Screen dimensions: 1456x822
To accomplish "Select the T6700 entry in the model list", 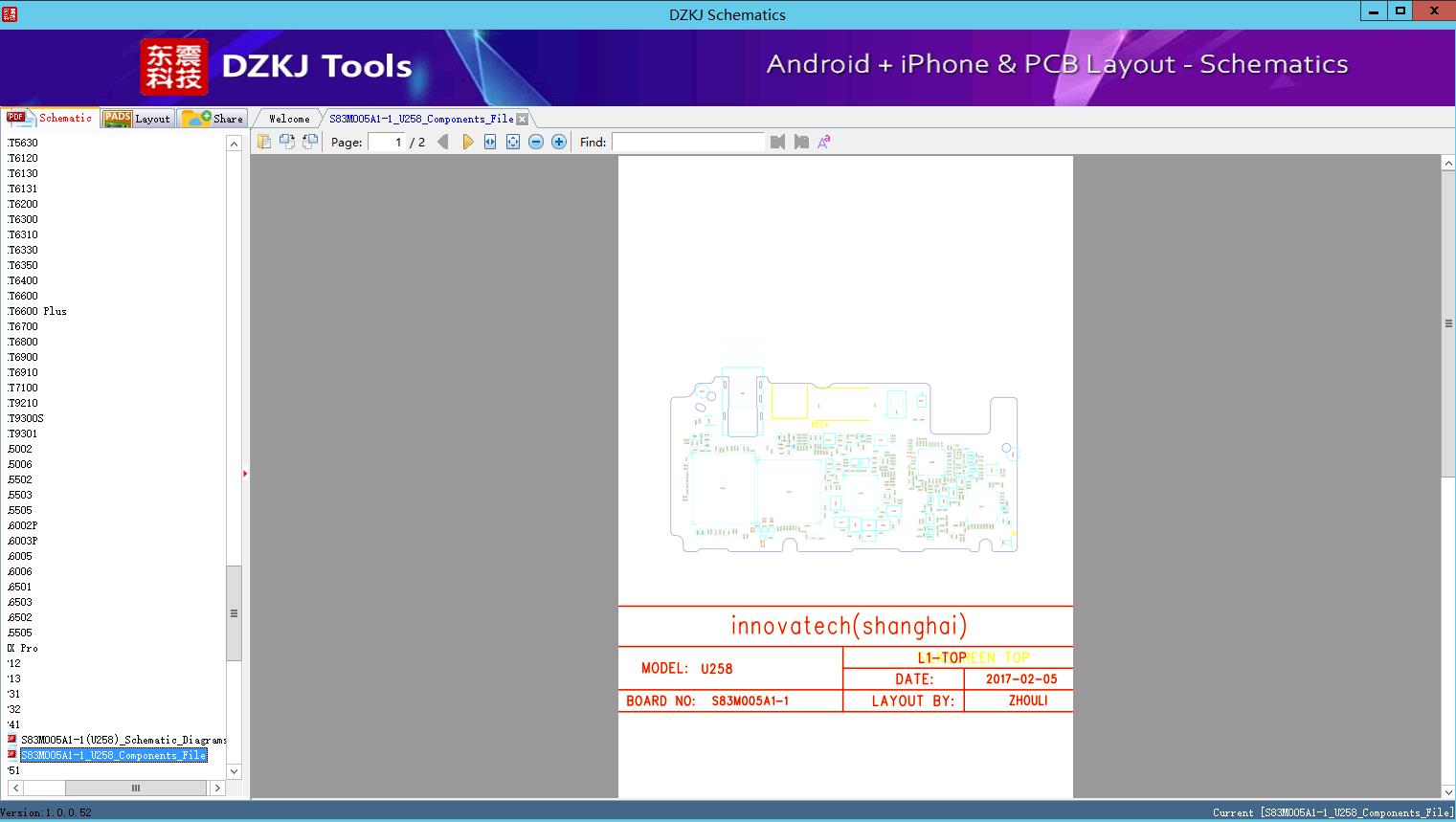I will click(23, 326).
